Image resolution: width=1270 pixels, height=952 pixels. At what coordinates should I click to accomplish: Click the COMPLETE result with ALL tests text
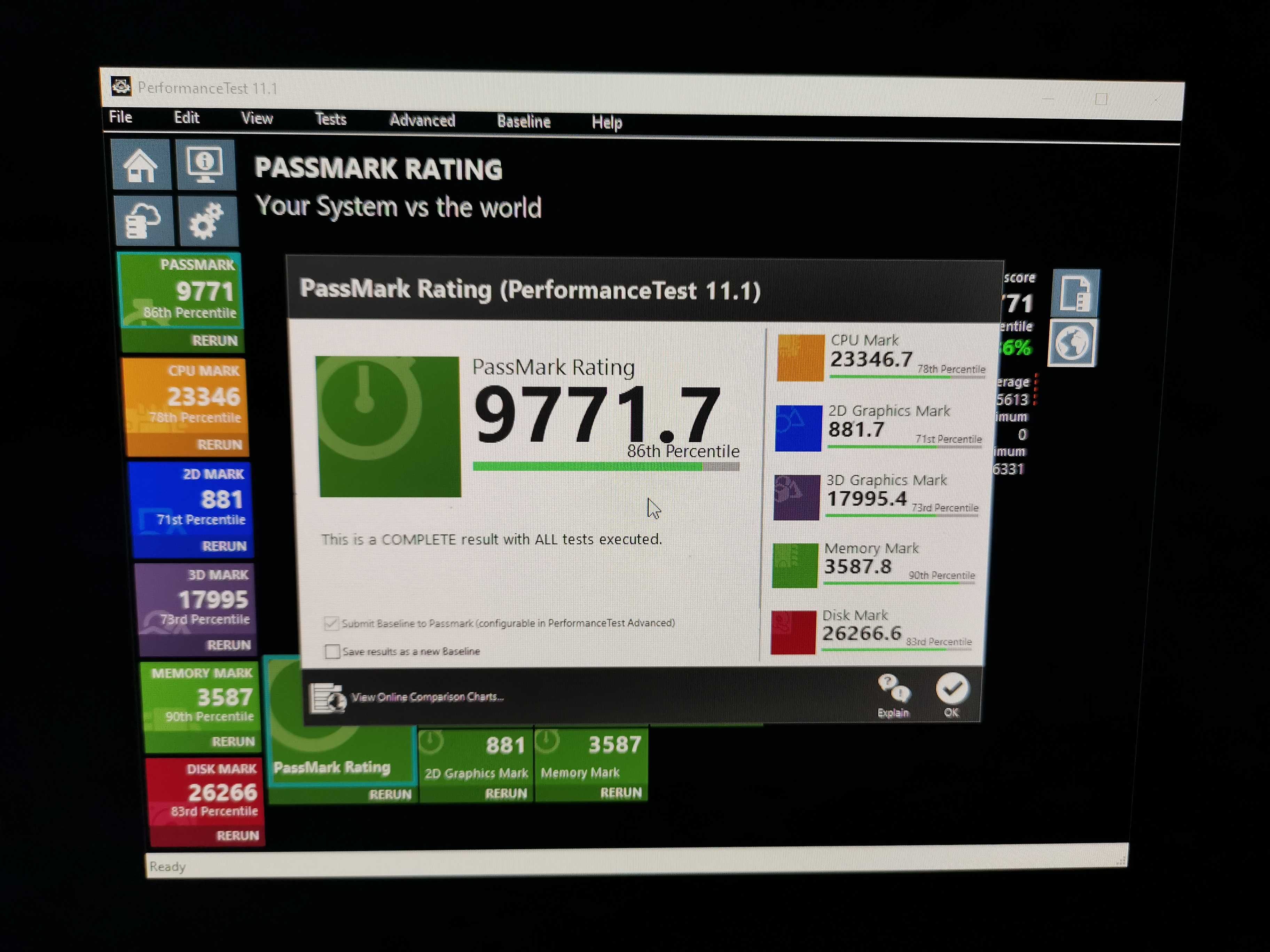[492, 539]
